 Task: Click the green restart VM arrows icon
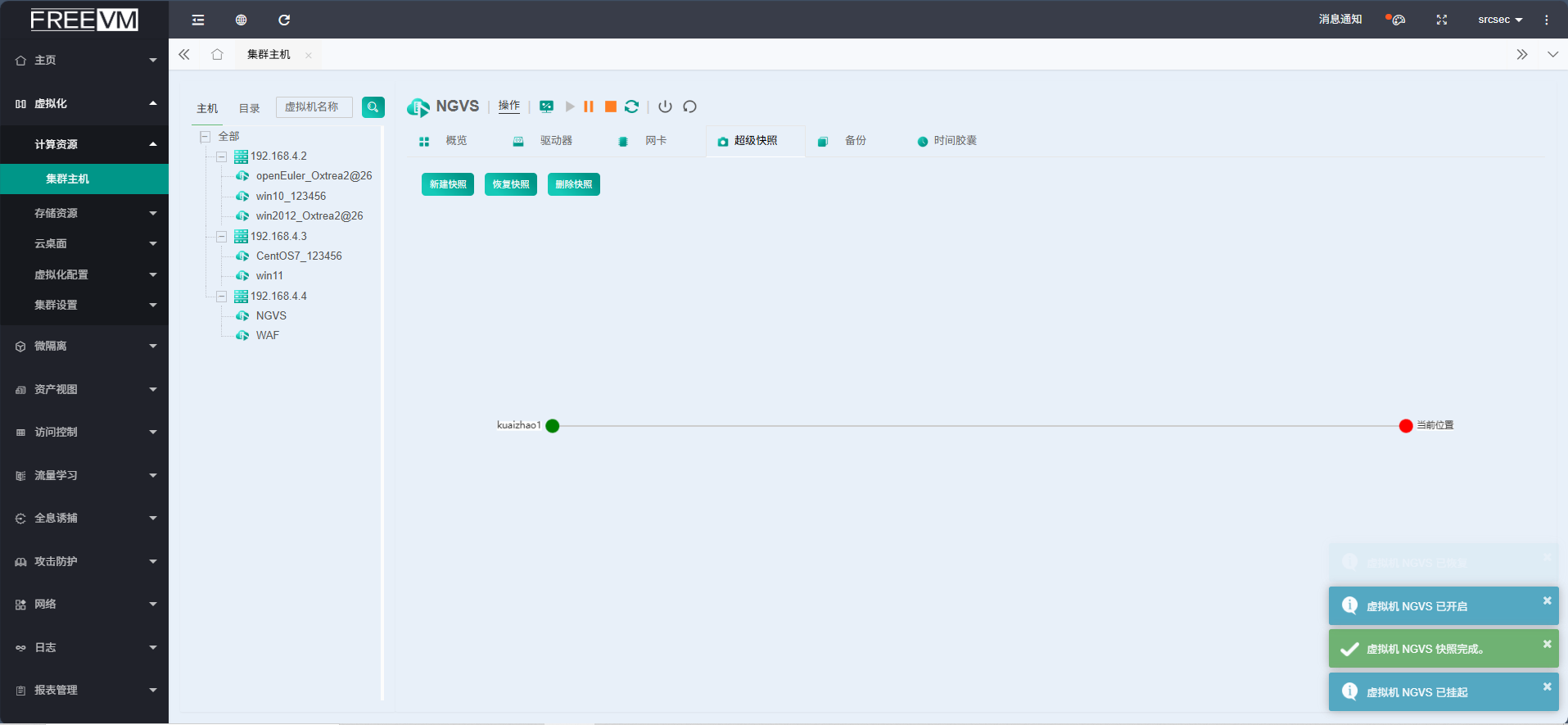click(631, 106)
